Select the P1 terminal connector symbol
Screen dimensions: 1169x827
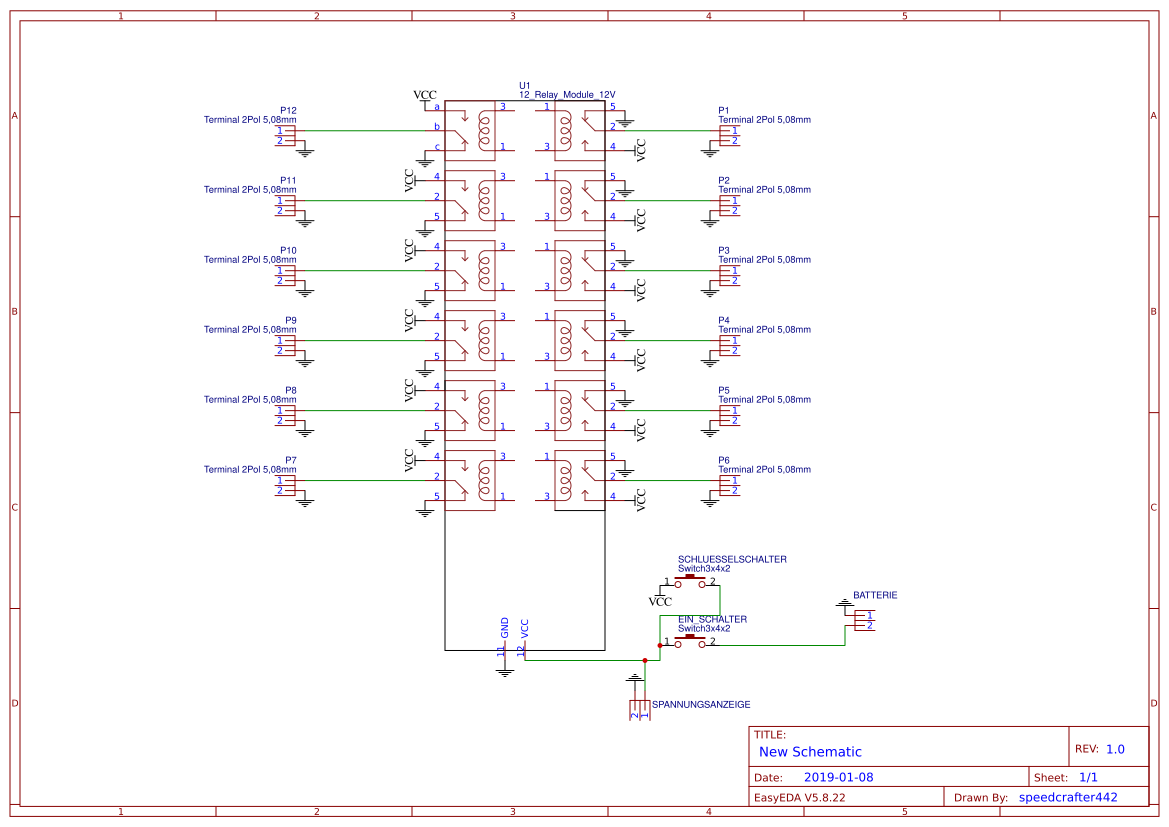729,135
